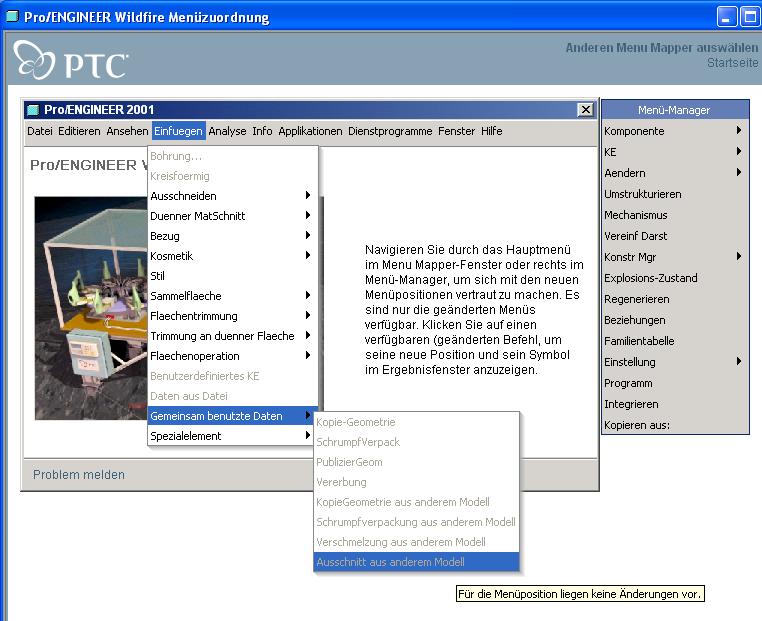This screenshot has height=621, width=762.
Task: Expand Einstellung in Menü-Manager
Action: click(x=675, y=362)
